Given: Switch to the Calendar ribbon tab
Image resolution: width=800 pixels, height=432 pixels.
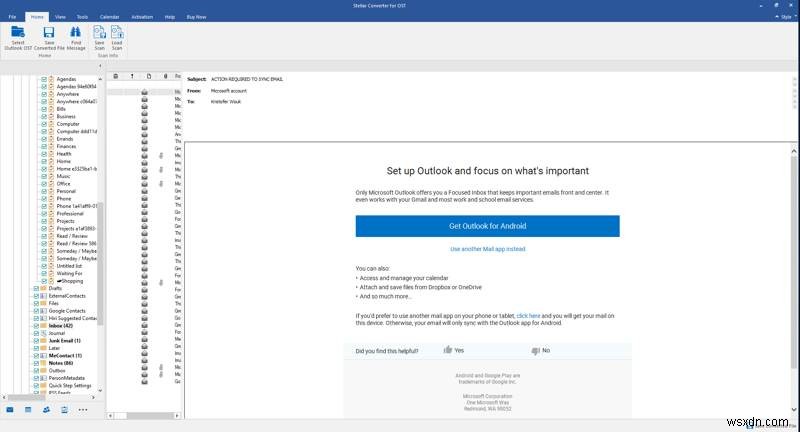Looking at the screenshot, I should coord(109,17).
